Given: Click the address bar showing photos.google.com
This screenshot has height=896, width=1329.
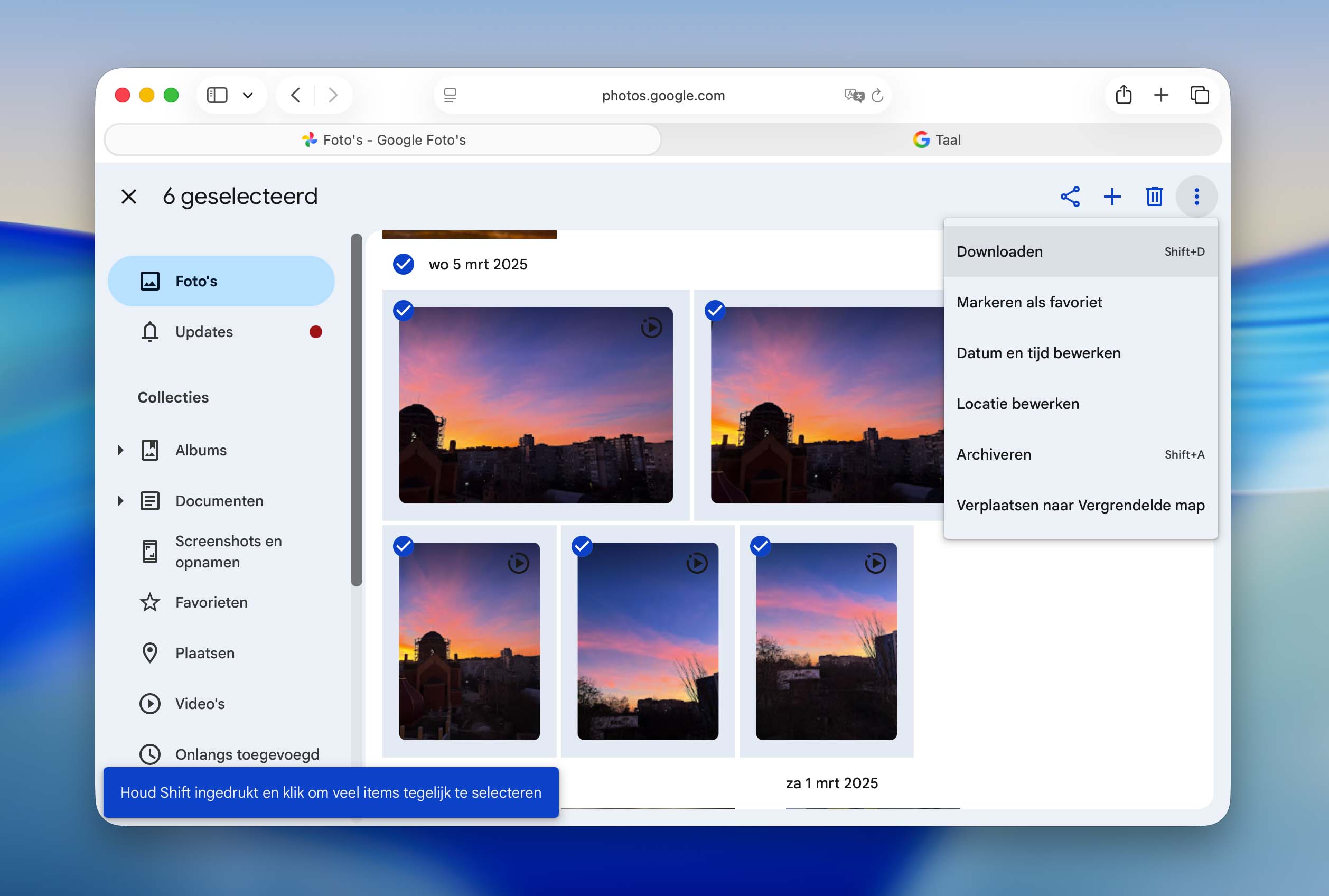Looking at the screenshot, I should (x=663, y=95).
